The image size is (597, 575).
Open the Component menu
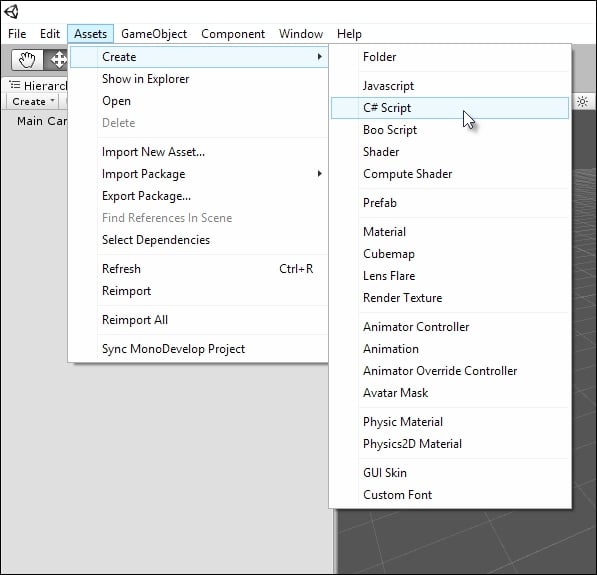click(233, 34)
